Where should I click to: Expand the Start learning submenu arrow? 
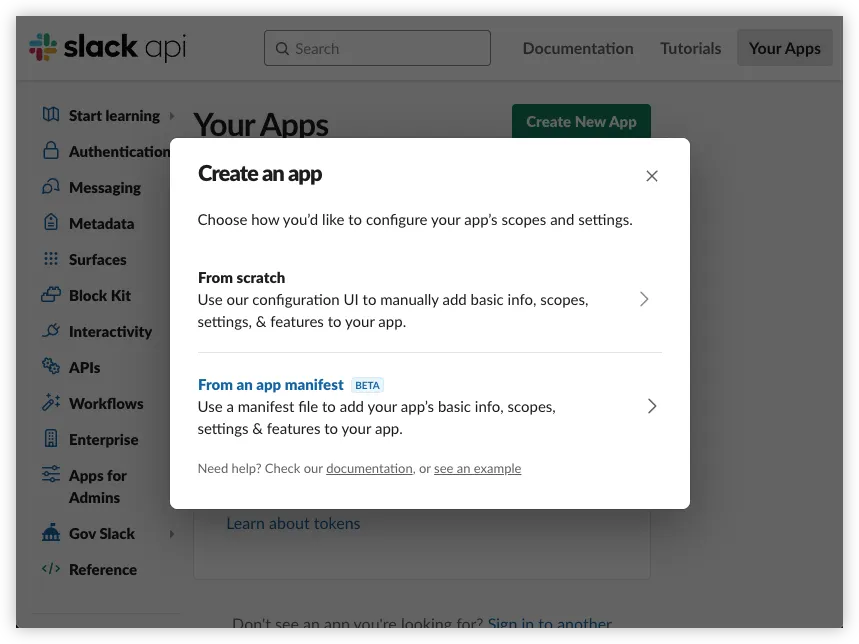click(x=172, y=116)
